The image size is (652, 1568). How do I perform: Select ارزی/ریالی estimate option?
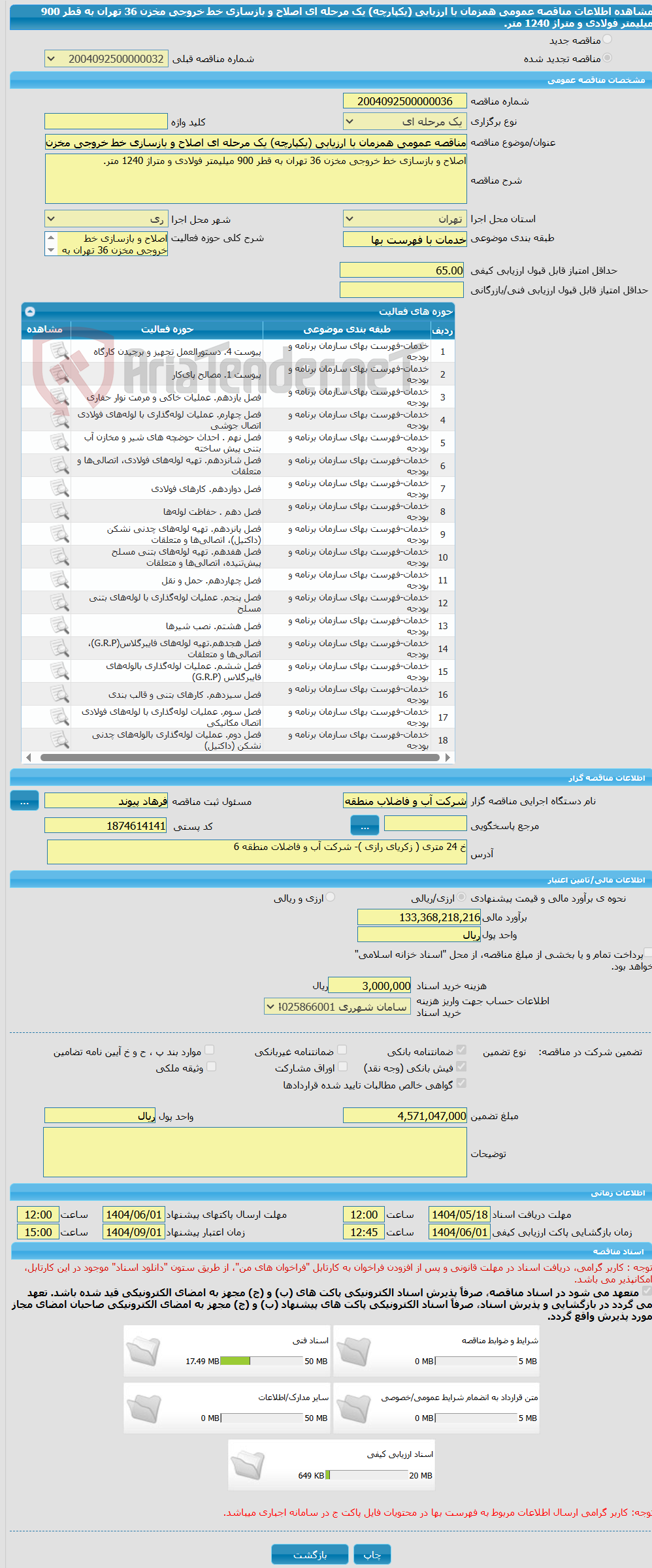click(x=462, y=898)
